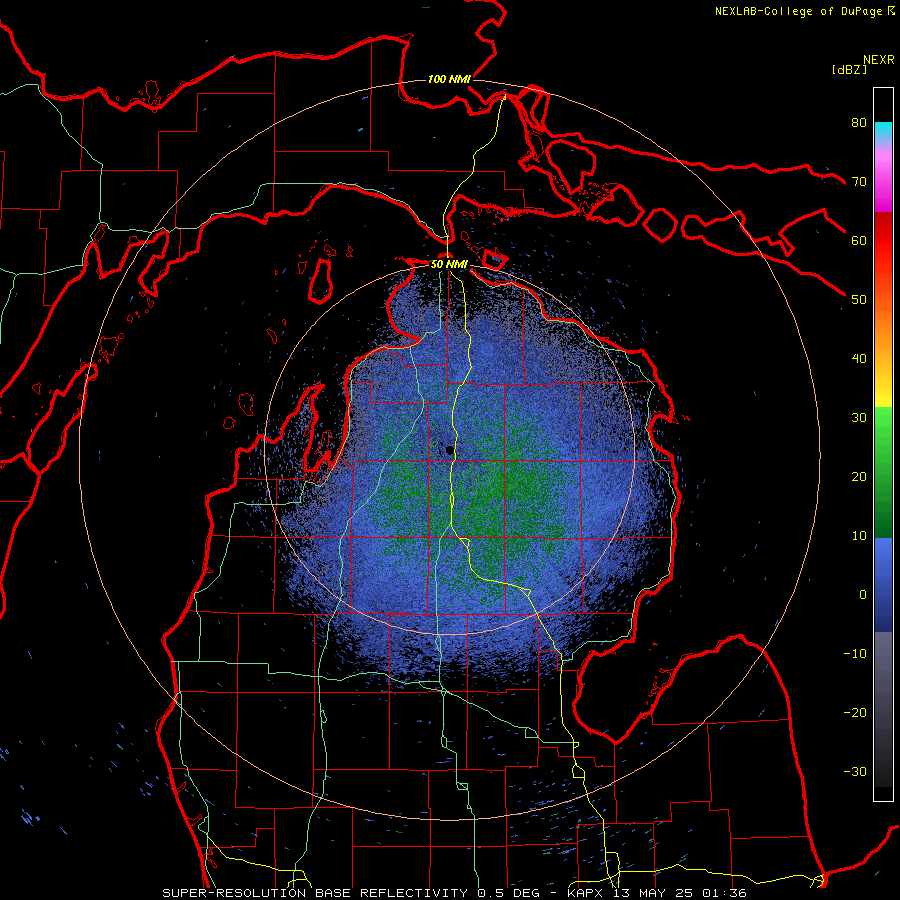
Task: Click the 10 value on the dBZ scale
Action: [x=859, y=536]
